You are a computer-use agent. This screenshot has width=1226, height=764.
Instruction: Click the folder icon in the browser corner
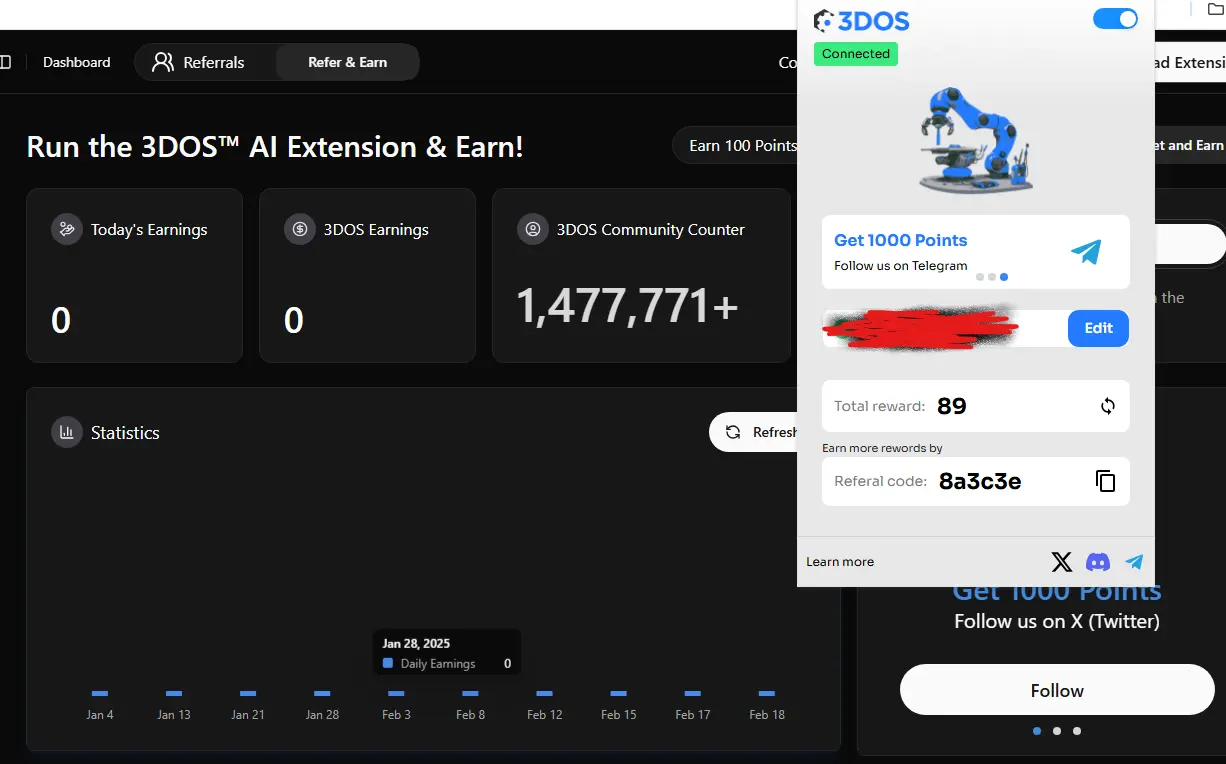pos(1216,8)
